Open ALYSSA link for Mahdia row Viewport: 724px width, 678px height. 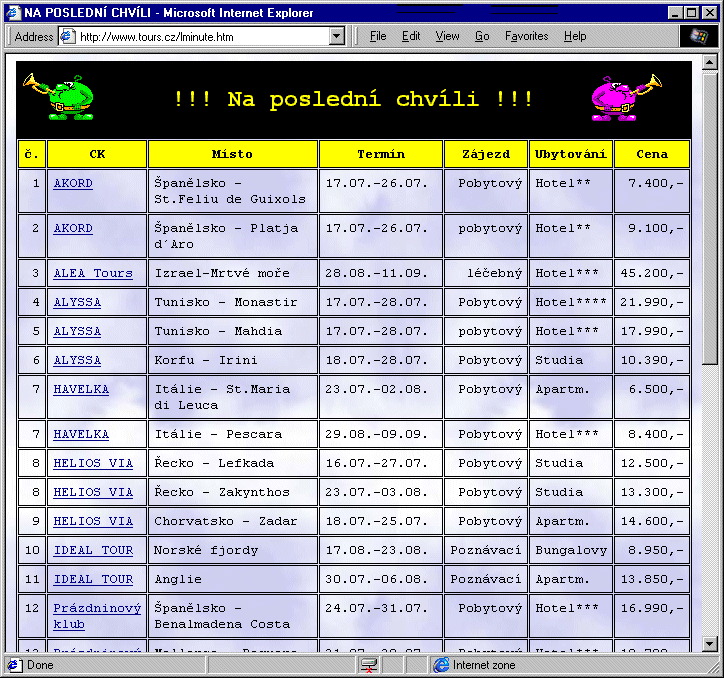(77, 331)
